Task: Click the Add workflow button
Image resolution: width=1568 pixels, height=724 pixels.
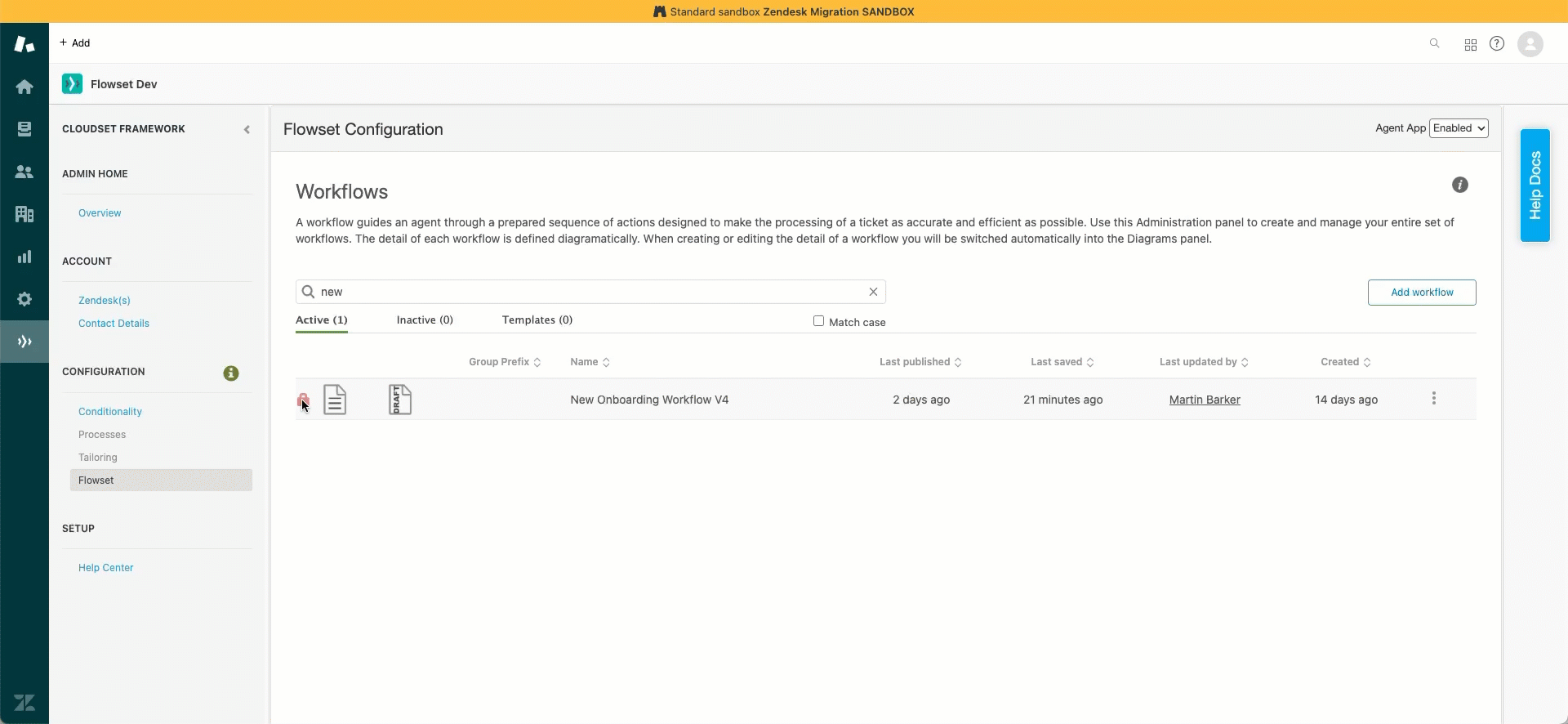Action: (x=1422, y=293)
